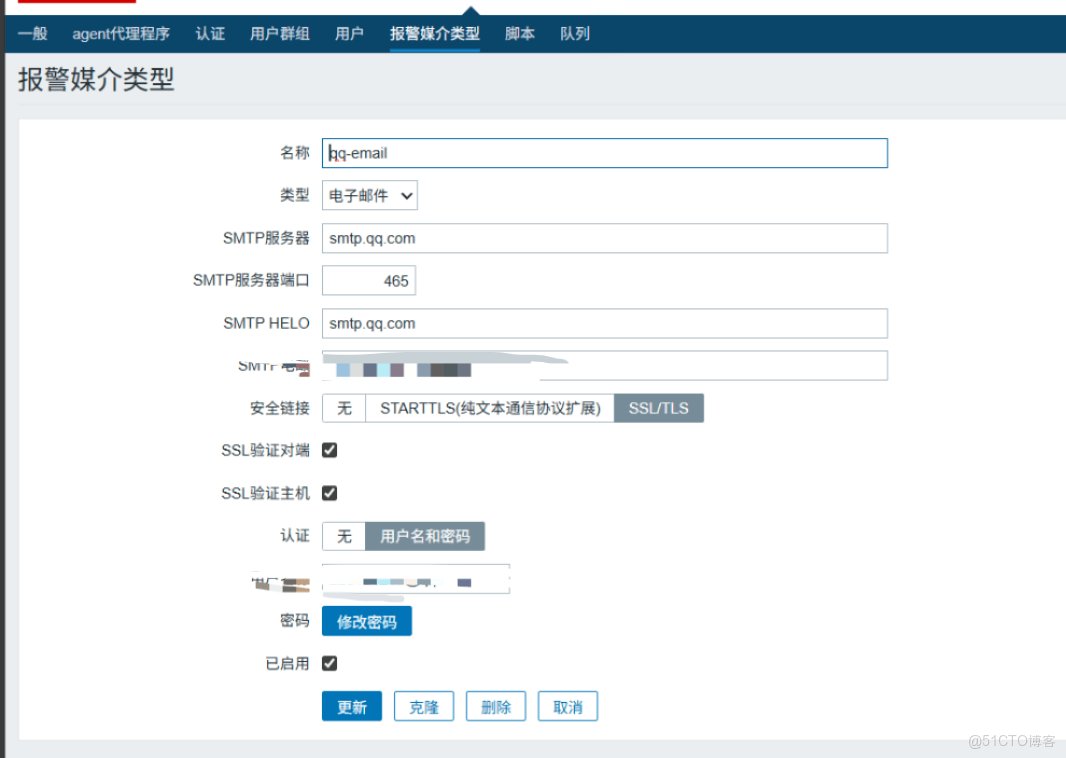Set authentication to 无

(343, 536)
